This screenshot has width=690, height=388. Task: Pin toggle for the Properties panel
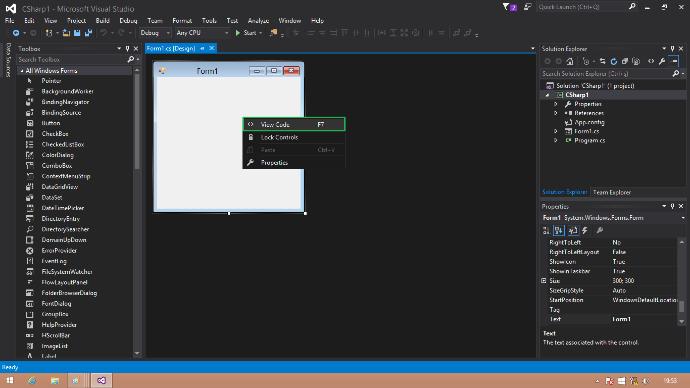(x=672, y=206)
